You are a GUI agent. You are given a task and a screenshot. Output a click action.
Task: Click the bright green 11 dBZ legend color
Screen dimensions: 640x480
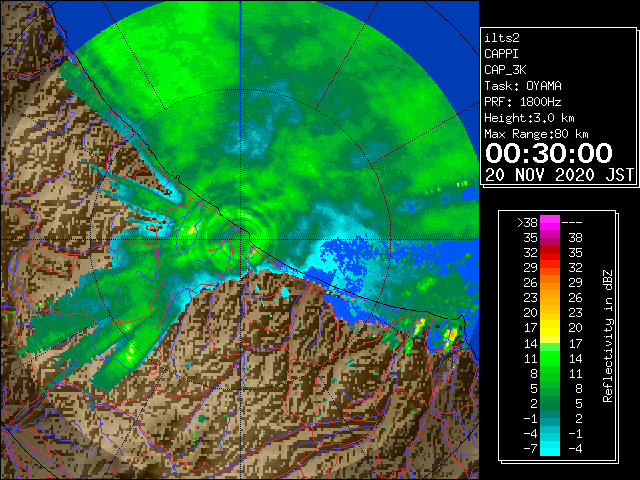(550, 358)
